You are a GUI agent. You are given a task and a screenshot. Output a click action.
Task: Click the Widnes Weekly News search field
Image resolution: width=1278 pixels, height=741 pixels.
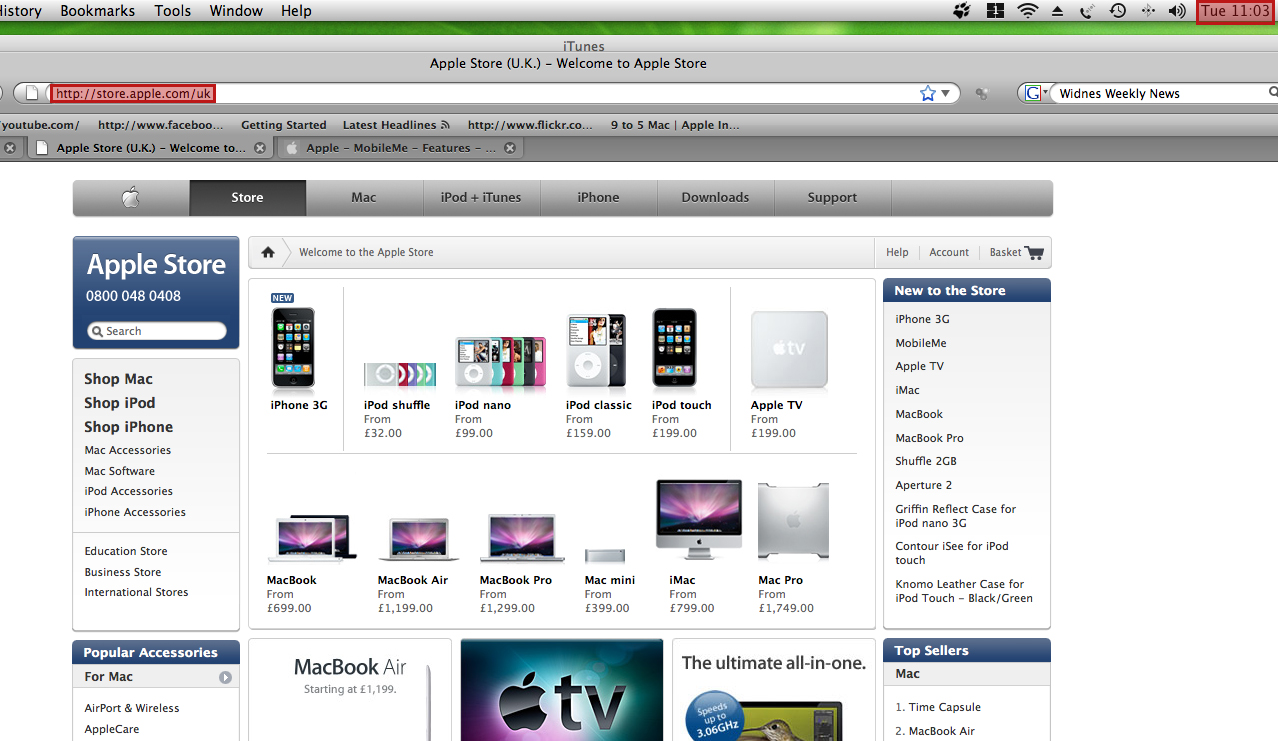[1160, 93]
